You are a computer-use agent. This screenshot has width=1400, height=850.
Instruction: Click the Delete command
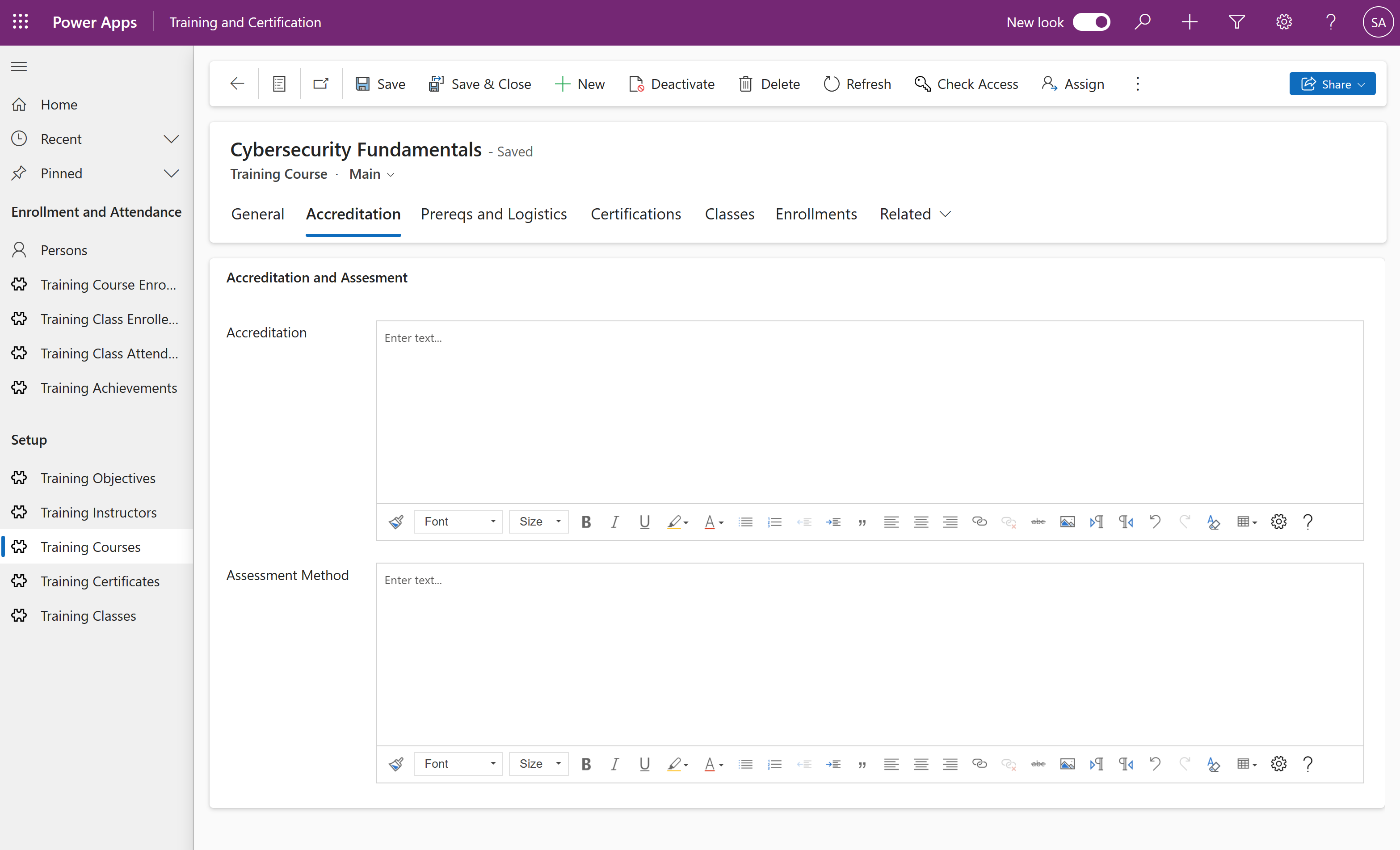click(x=769, y=84)
